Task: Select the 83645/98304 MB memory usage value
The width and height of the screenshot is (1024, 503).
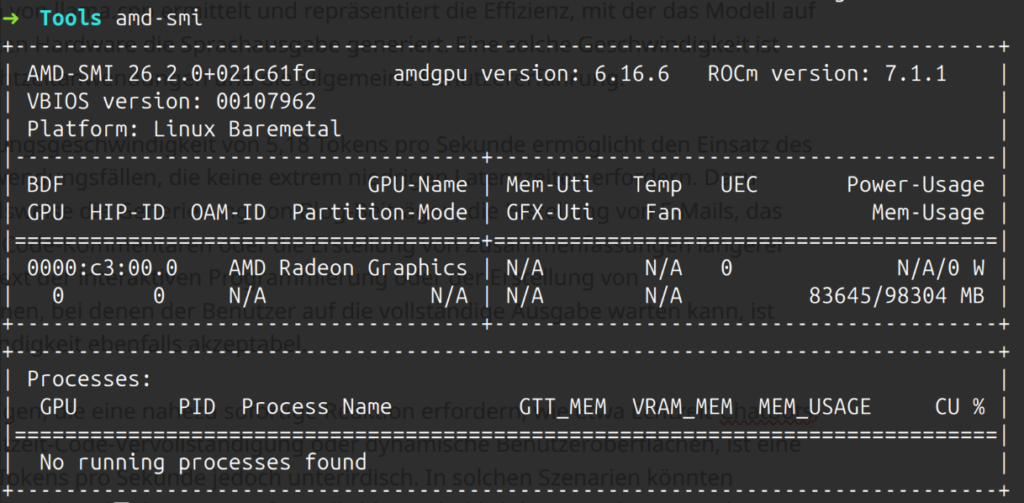Action: pyautogui.click(x=896, y=296)
